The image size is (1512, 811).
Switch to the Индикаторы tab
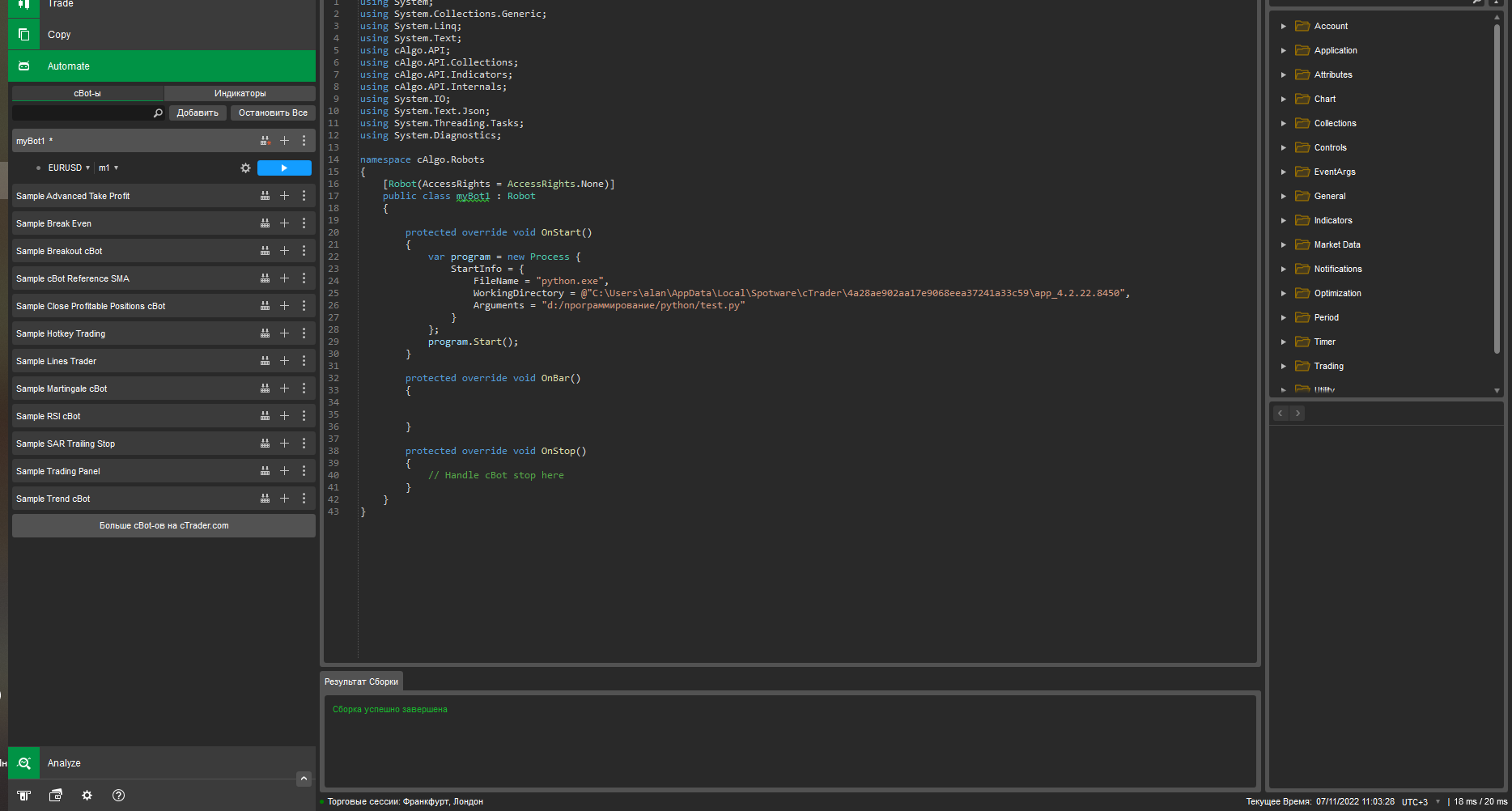pyautogui.click(x=240, y=93)
